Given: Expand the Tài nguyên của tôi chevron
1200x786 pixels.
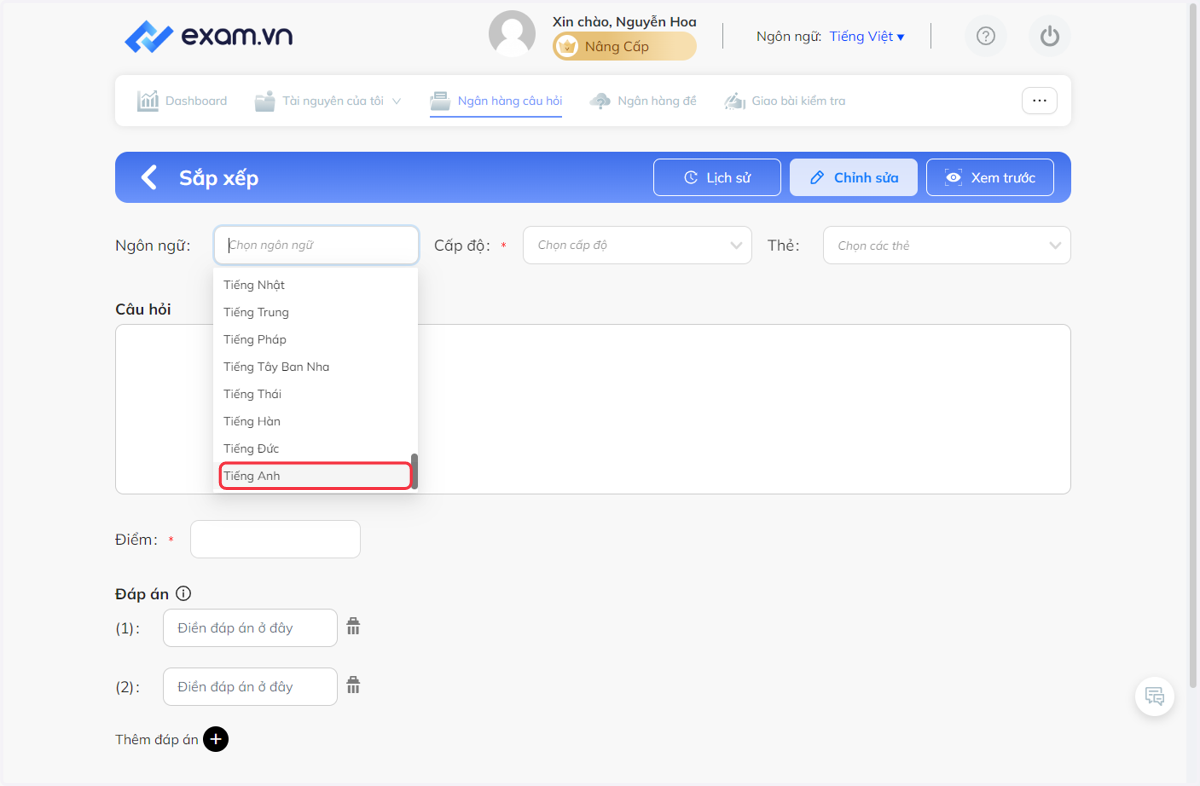Looking at the screenshot, I should pos(396,101).
